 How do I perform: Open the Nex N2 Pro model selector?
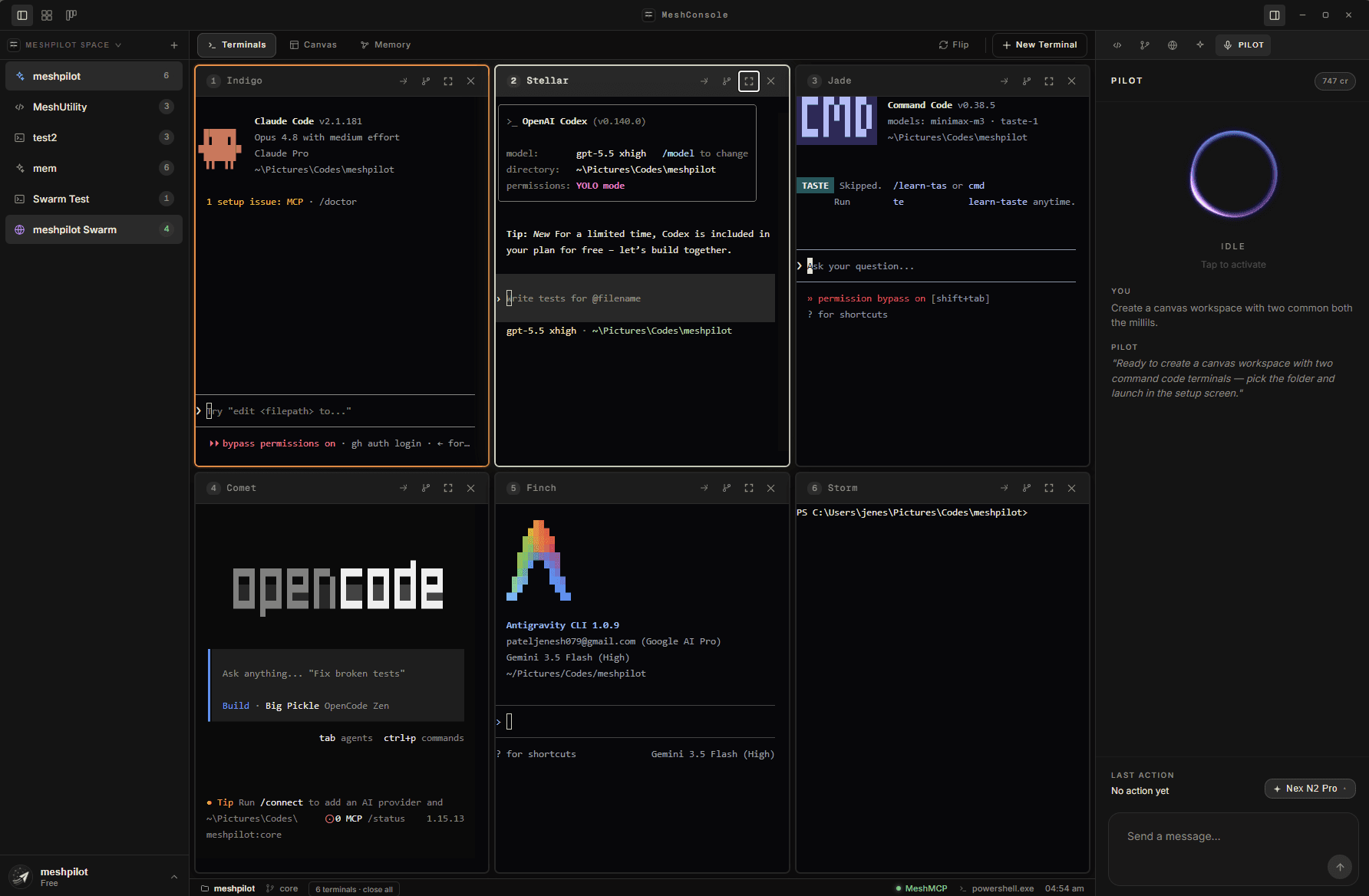pyautogui.click(x=1310, y=789)
